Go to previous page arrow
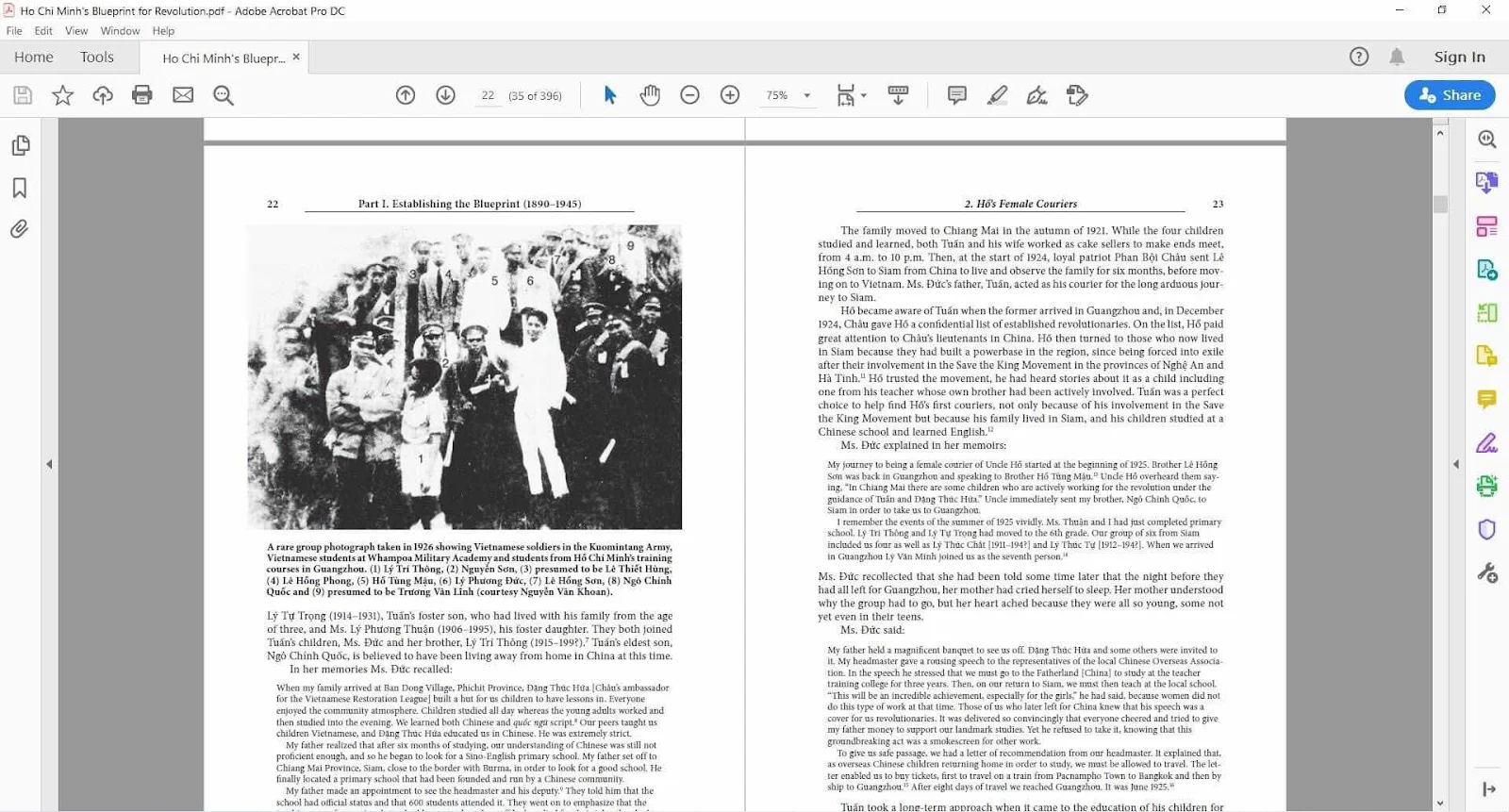The height and width of the screenshot is (812, 1509). [x=406, y=95]
